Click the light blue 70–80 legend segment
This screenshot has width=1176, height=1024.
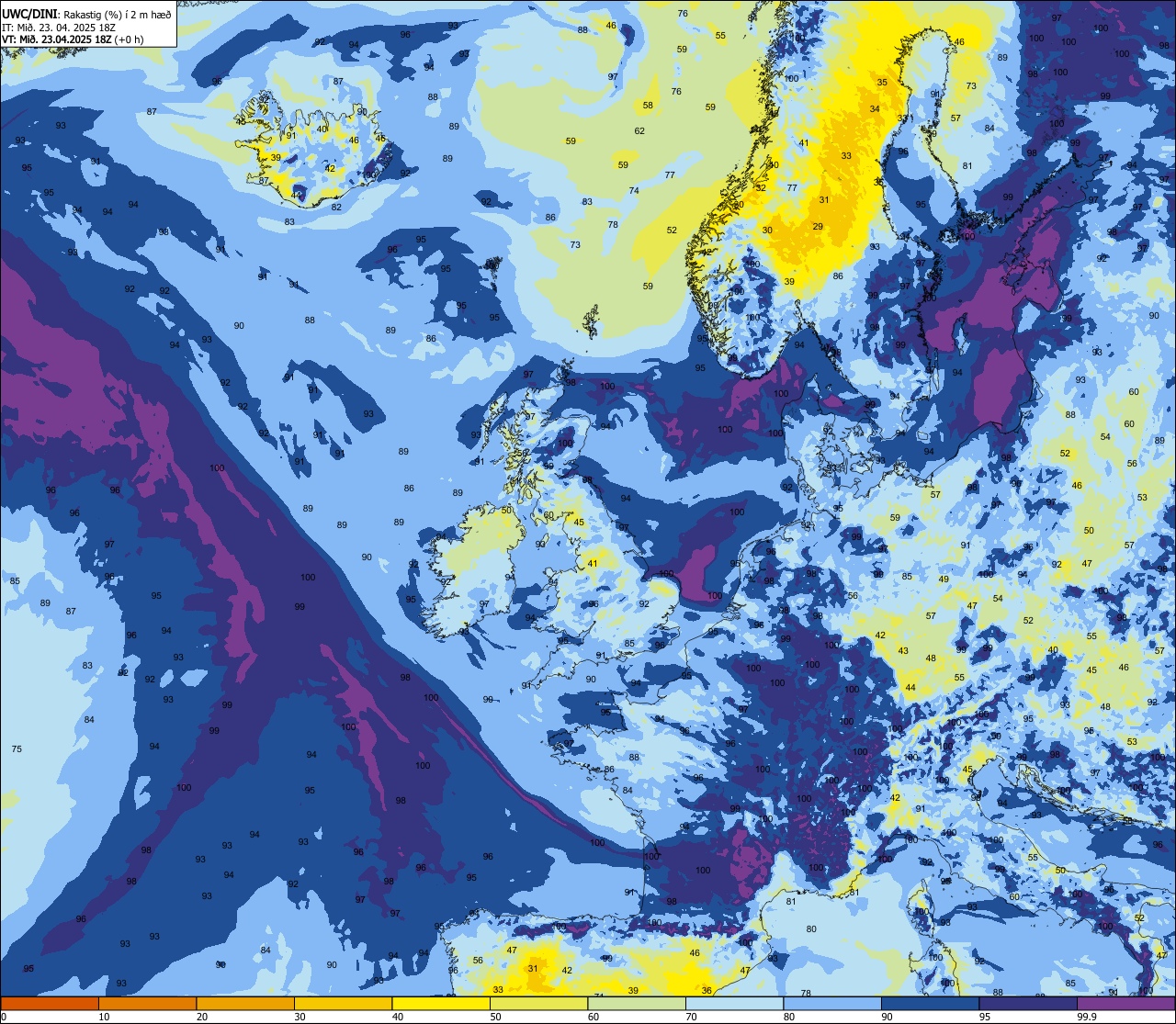(x=734, y=1003)
